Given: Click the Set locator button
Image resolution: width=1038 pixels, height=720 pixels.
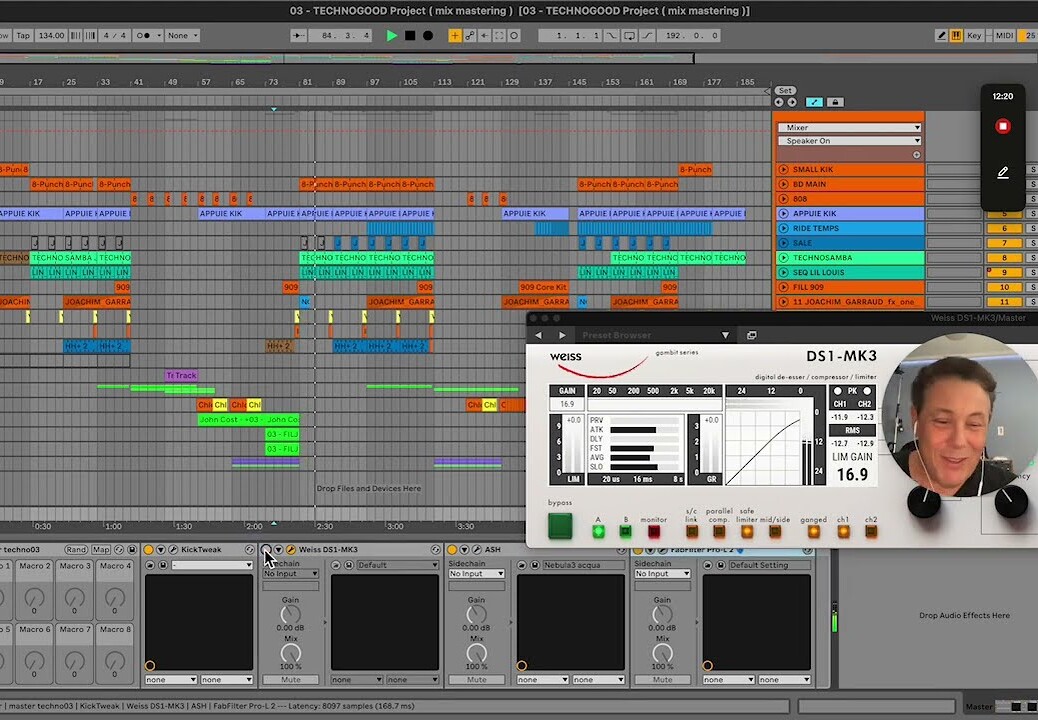Looking at the screenshot, I should (785, 91).
